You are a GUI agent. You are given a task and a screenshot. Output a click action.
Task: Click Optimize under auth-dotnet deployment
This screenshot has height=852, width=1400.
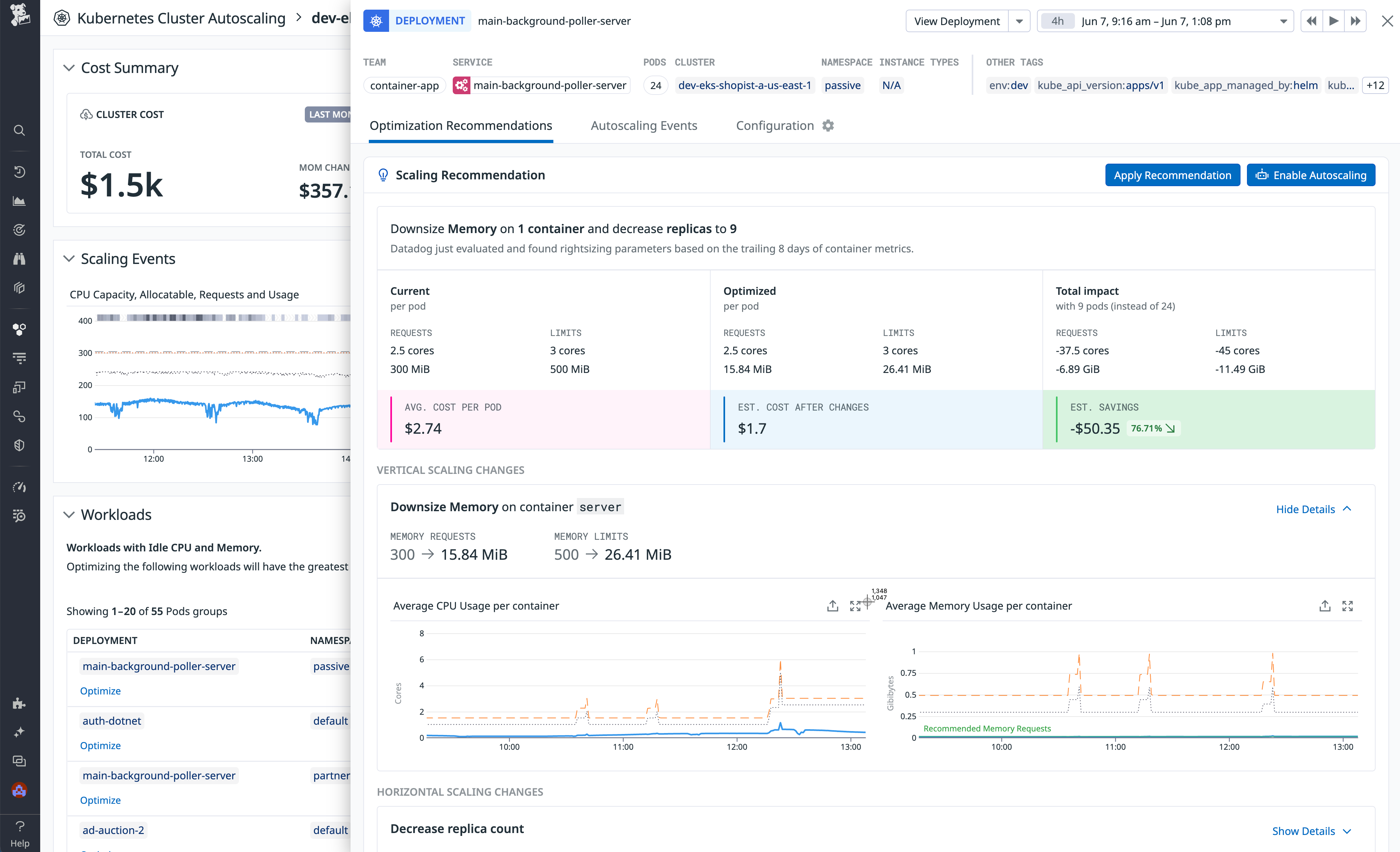coord(100,745)
